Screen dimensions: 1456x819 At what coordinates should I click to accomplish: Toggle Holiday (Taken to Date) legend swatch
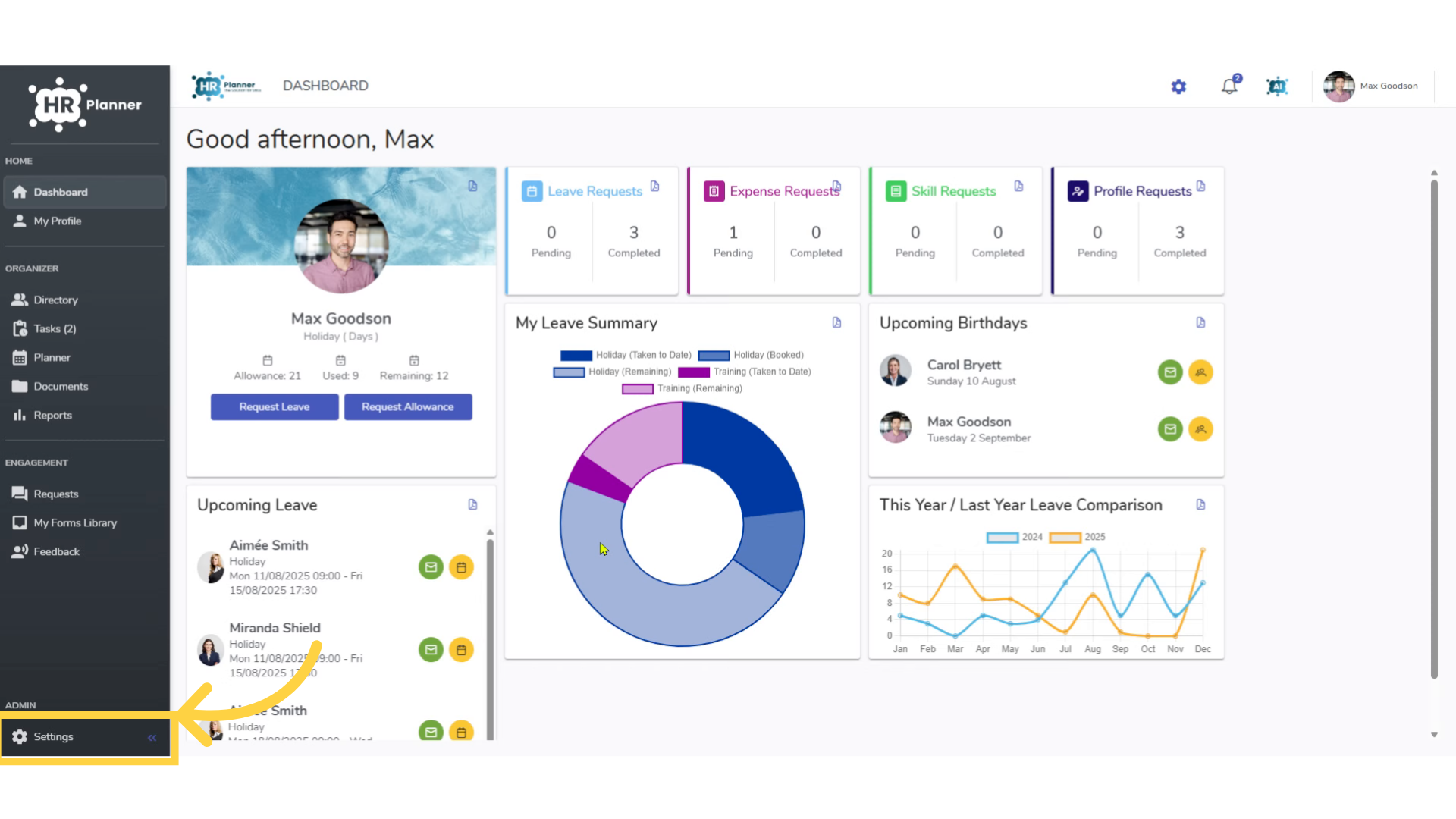click(576, 356)
